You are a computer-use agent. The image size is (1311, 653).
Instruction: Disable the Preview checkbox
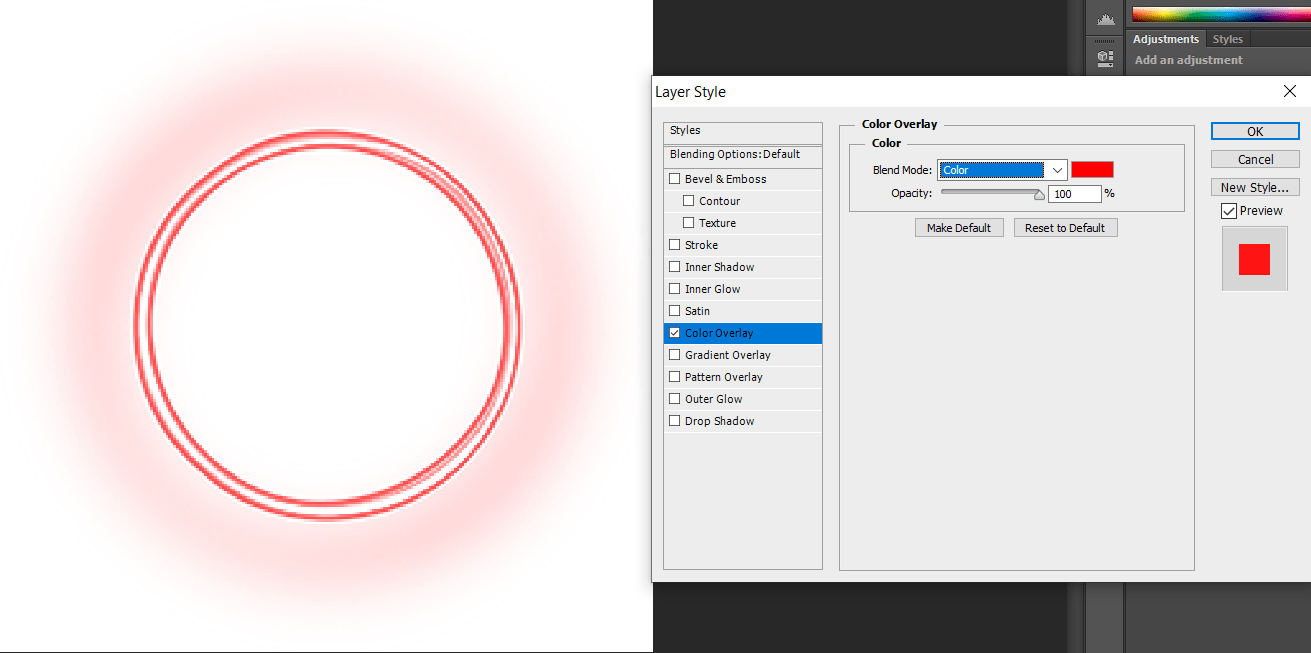tap(1229, 210)
